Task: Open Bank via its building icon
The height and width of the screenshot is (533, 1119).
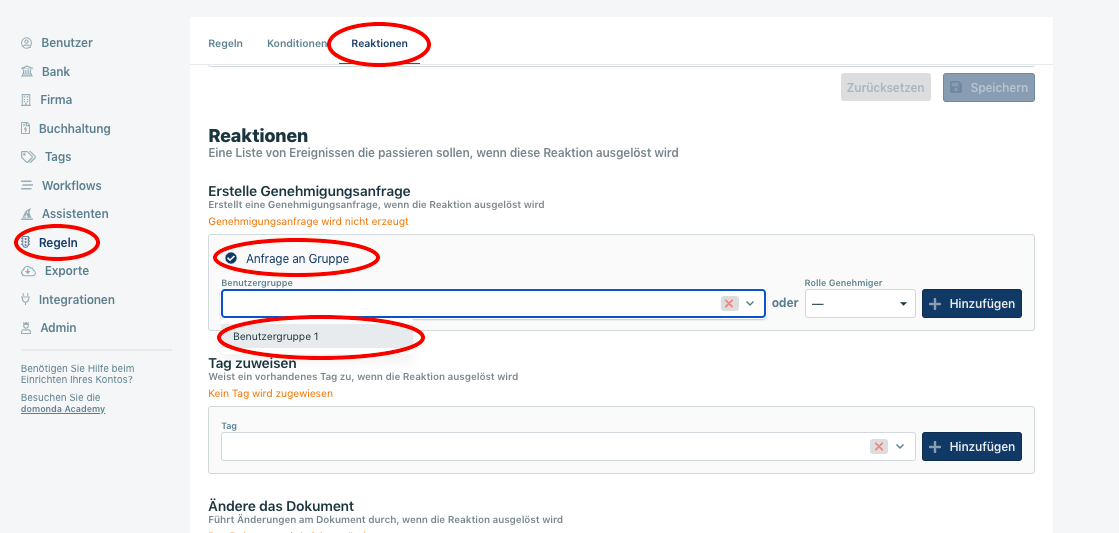Action: [x=27, y=72]
